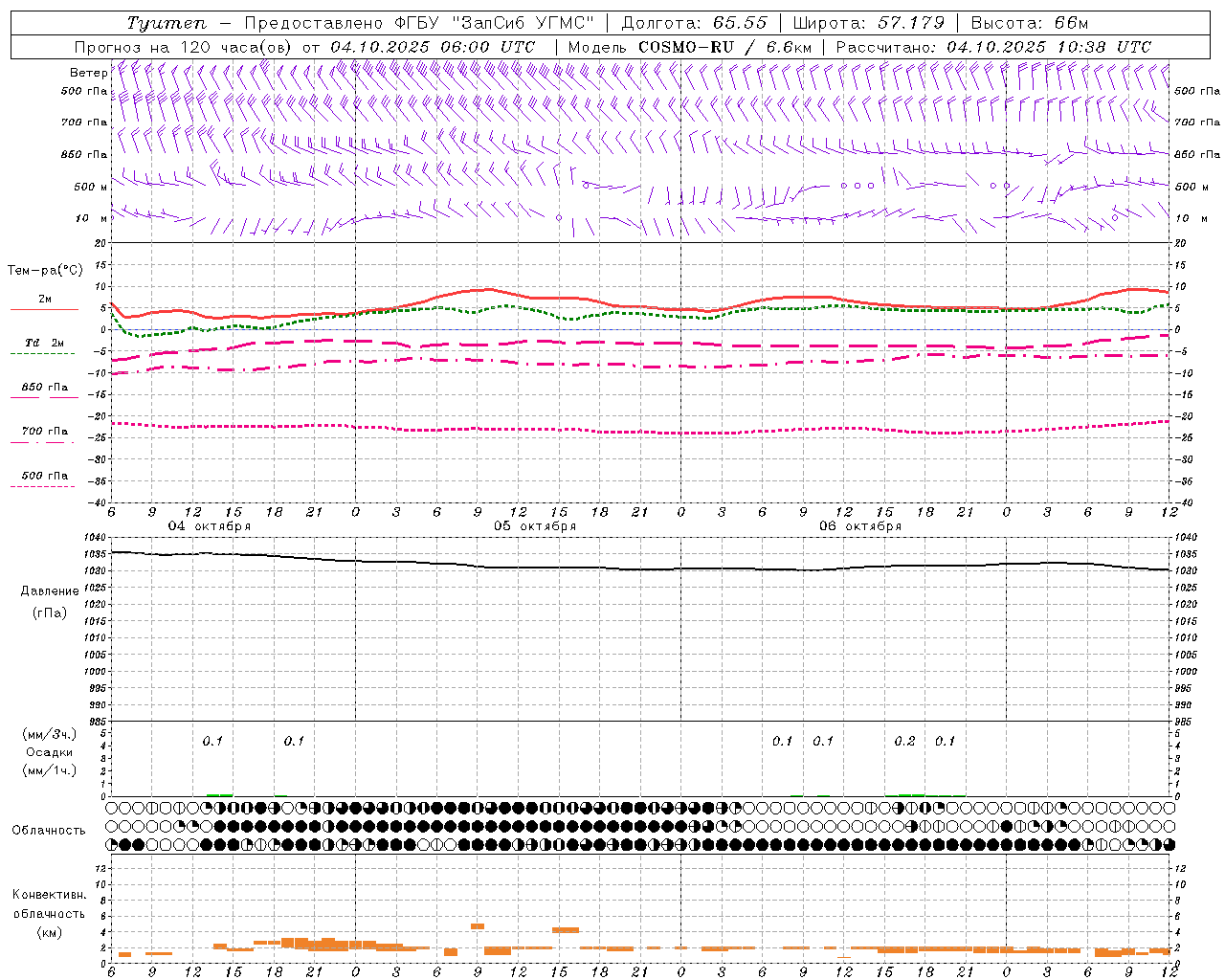Click forecast start time 04.10.2025 06:00 UTC
The width and height of the screenshot is (1225, 980).
pyautogui.click(x=433, y=47)
